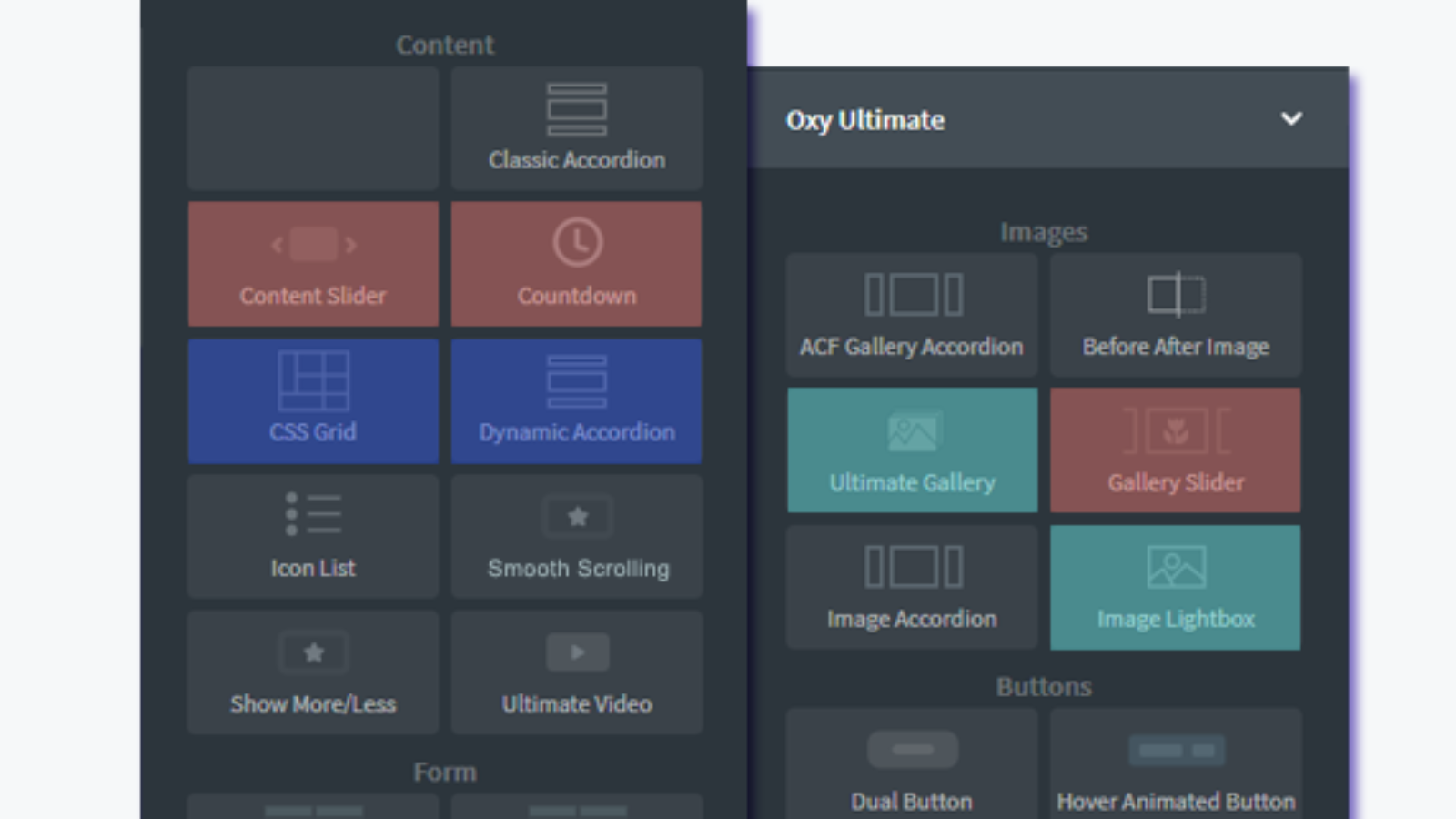Viewport: 1456px width, 819px height.
Task: Add the Ultimate Video element
Action: click(x=577, y=672)
